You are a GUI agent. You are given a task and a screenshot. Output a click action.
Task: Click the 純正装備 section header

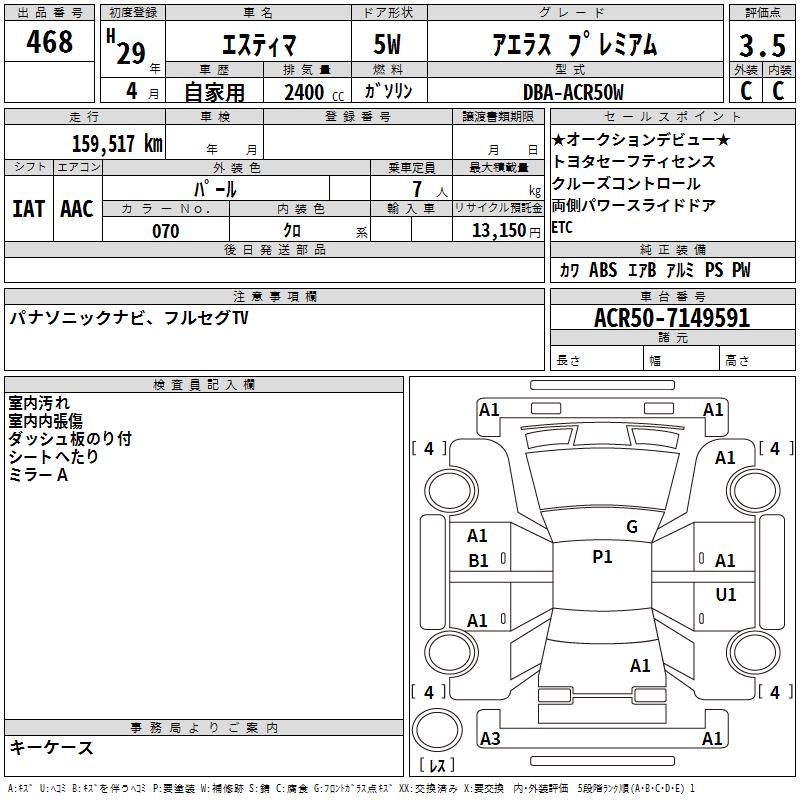(x=672, y=249)
